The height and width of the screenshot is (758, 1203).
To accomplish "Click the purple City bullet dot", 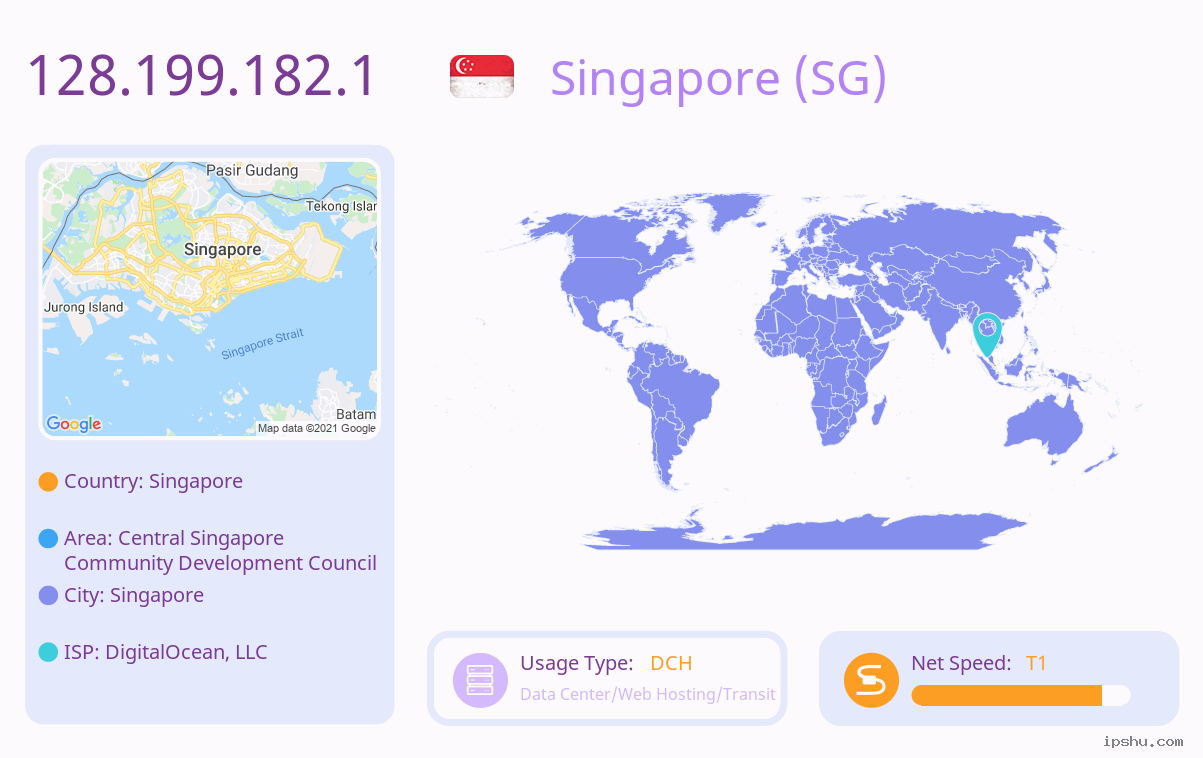I will click(x=48, y=595).
